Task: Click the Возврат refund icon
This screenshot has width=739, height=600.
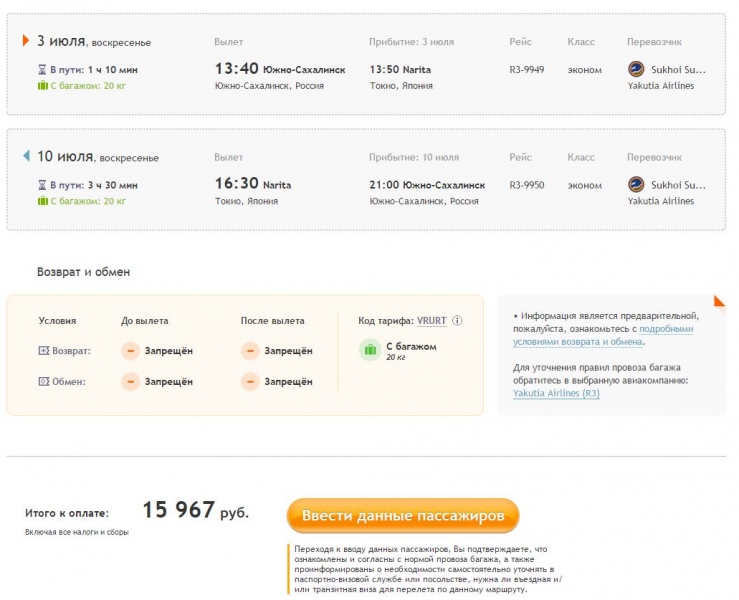Action: [43, 351]
